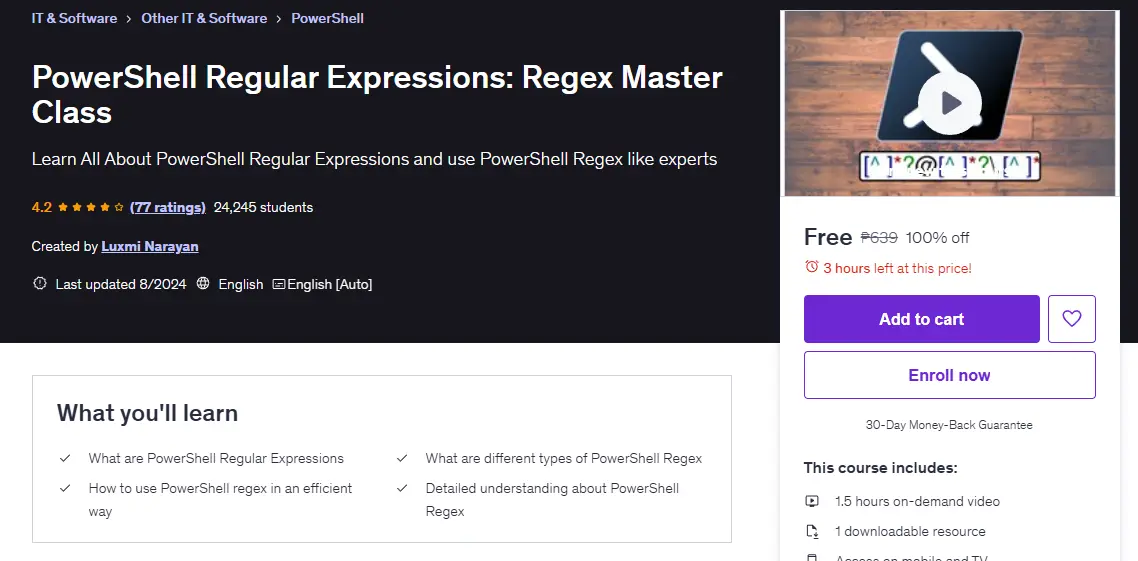Click '3 hours left at this price!'

[897, 268]
